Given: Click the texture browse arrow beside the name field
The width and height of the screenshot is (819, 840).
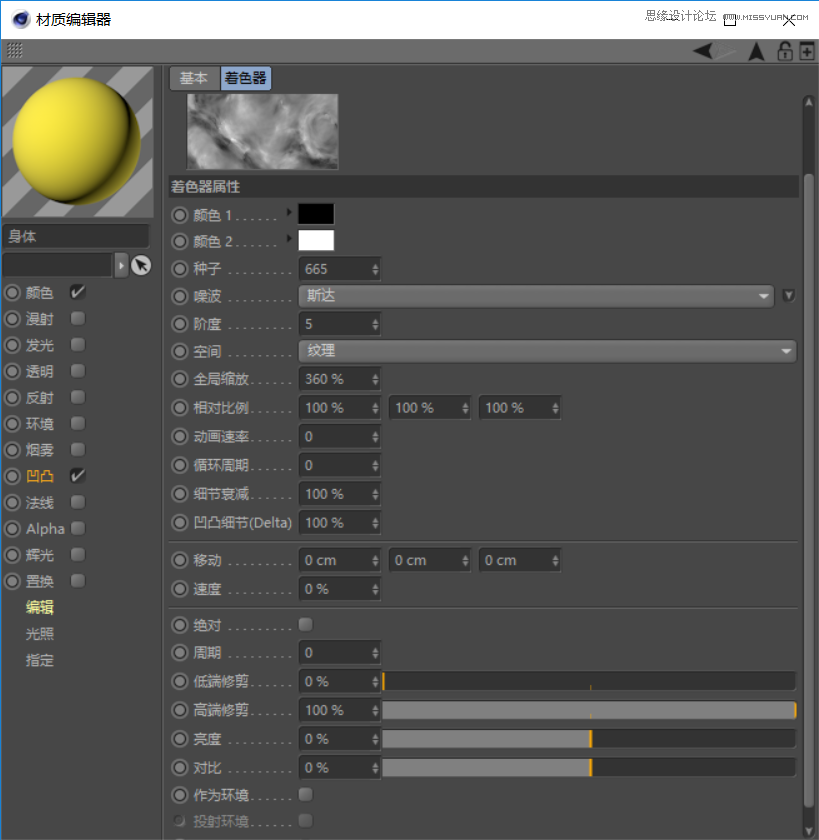Looking at the screenshot, I should 122,265.
